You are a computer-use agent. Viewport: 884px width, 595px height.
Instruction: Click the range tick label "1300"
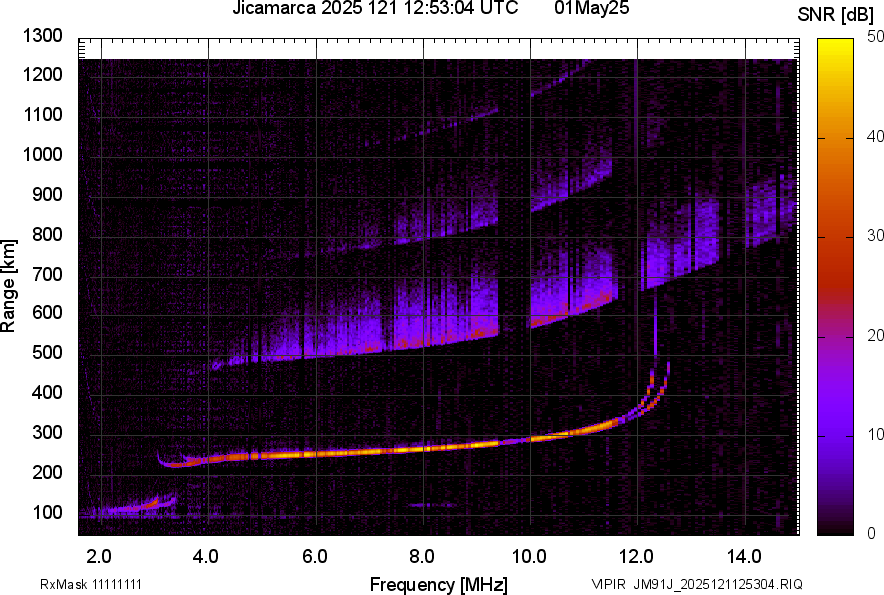42,36
